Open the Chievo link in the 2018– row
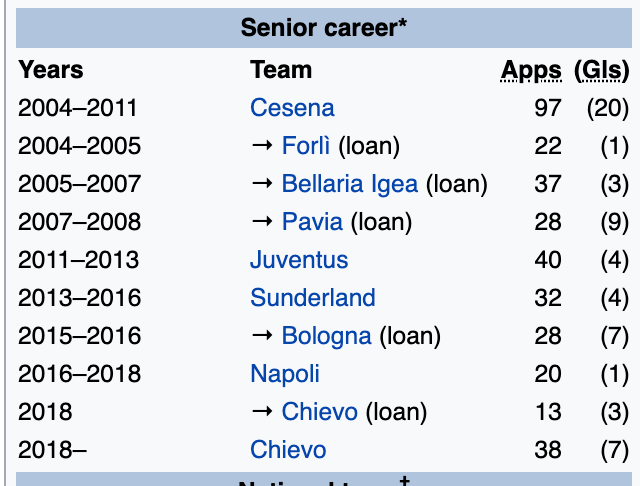This screenshot has width=640, height=486. [288, 450]
